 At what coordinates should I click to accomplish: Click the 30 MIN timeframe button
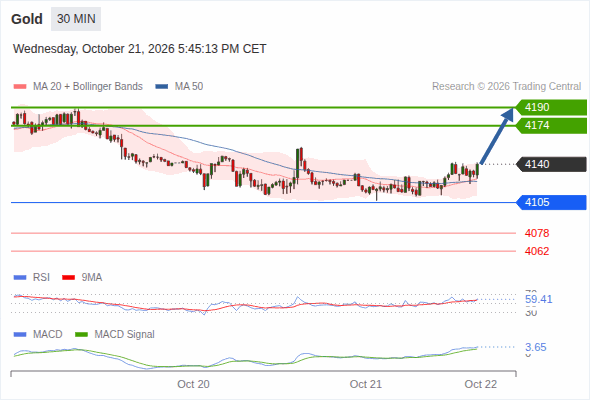tap(76, 19)
